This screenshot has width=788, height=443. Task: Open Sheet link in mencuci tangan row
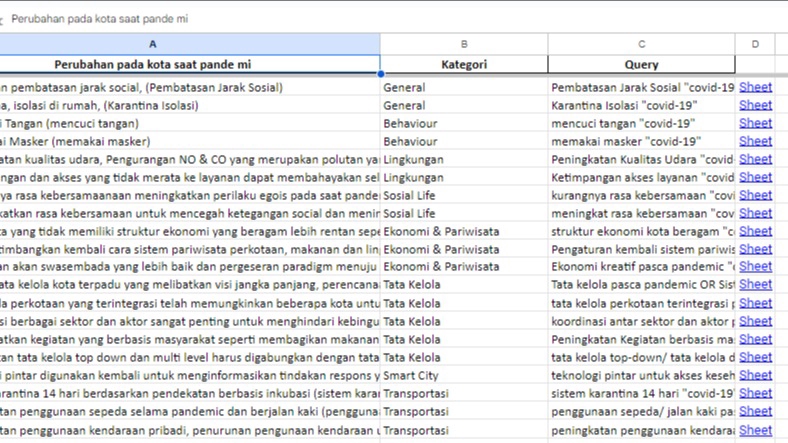pyautogui.click(x=755, y=123)
